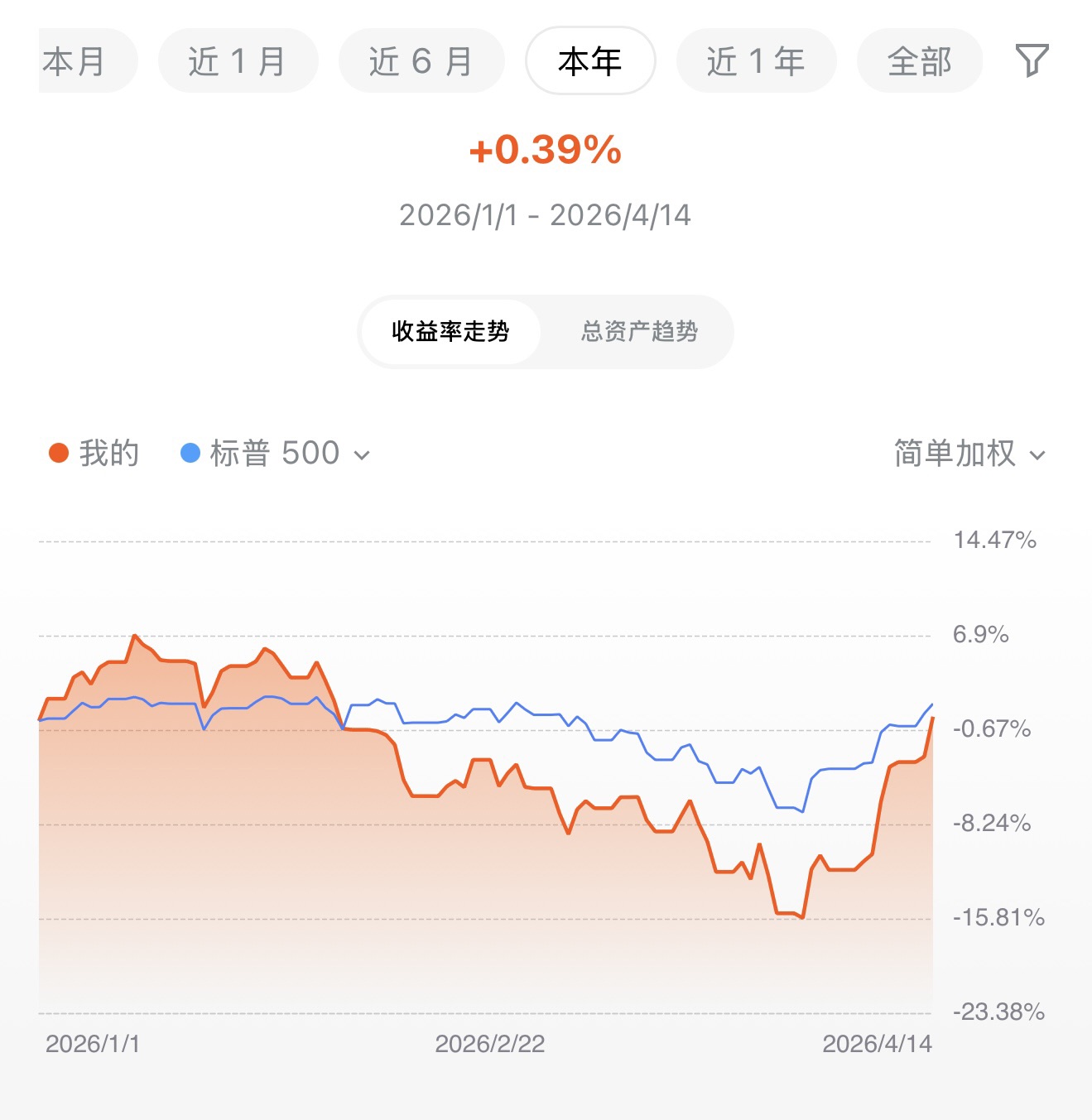Toggle the orange 我的 legend dot

pos(59,453)
